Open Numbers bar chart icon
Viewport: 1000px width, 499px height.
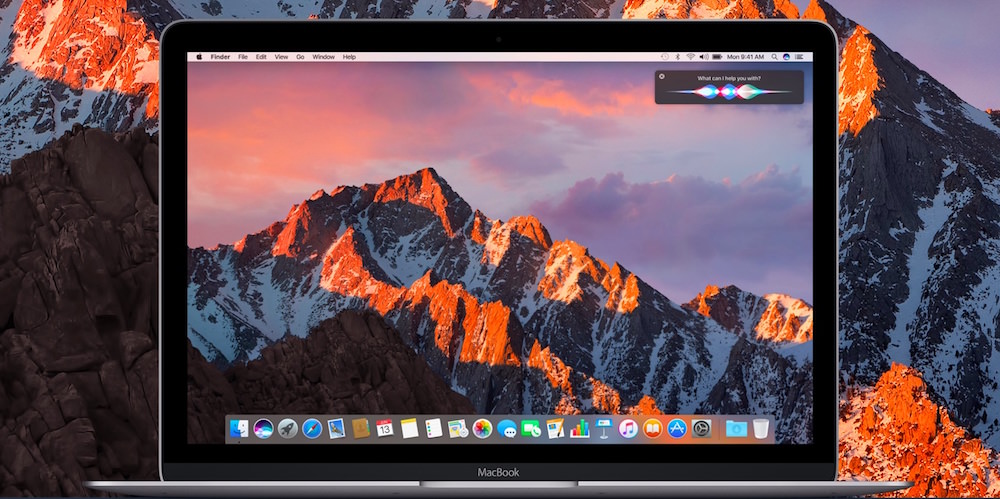point(579,428)
